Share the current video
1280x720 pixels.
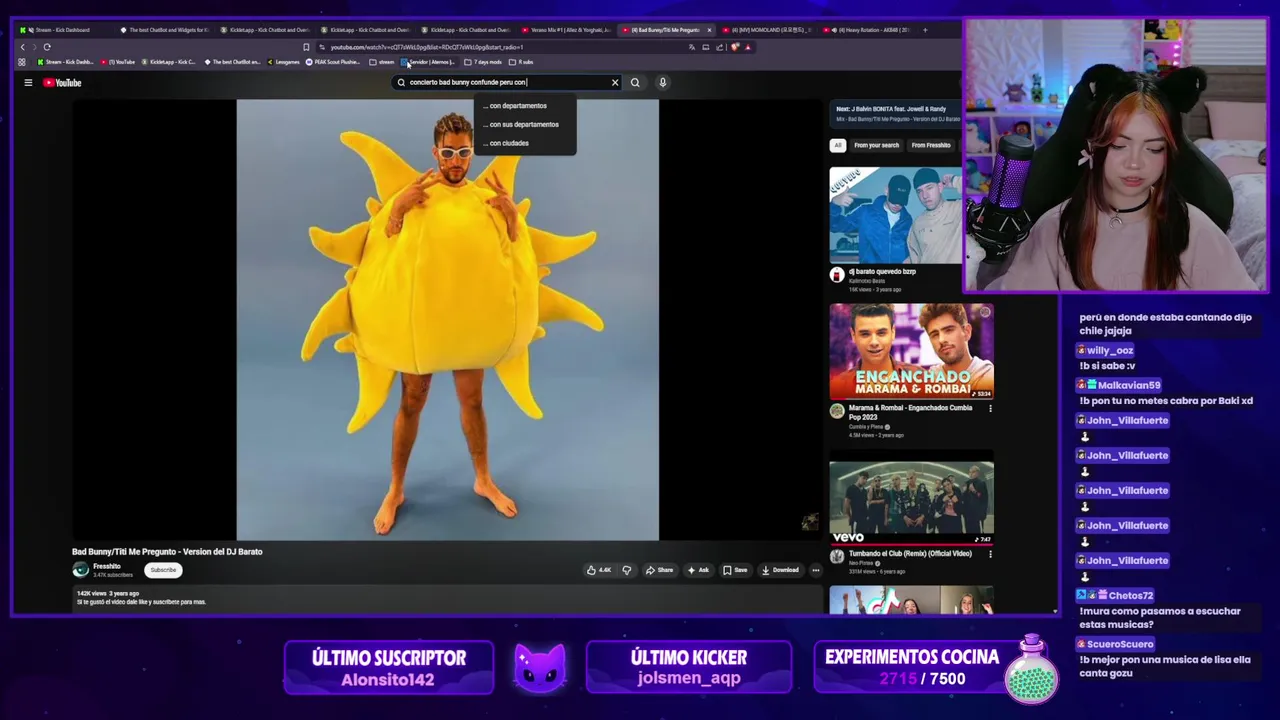click(x=659, y=570)
